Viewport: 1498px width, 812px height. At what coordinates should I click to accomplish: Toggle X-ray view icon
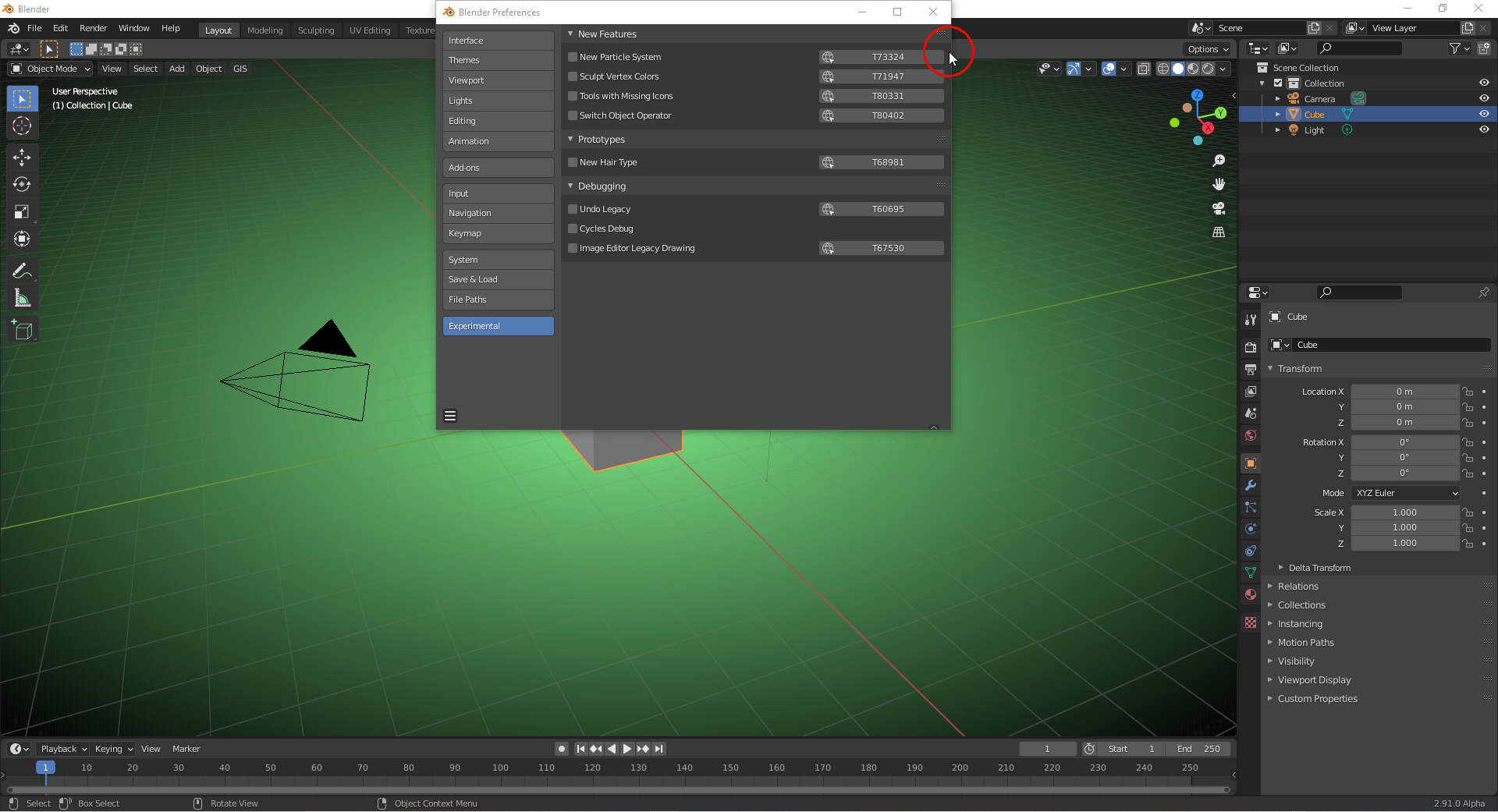[x=1143, y=69]
